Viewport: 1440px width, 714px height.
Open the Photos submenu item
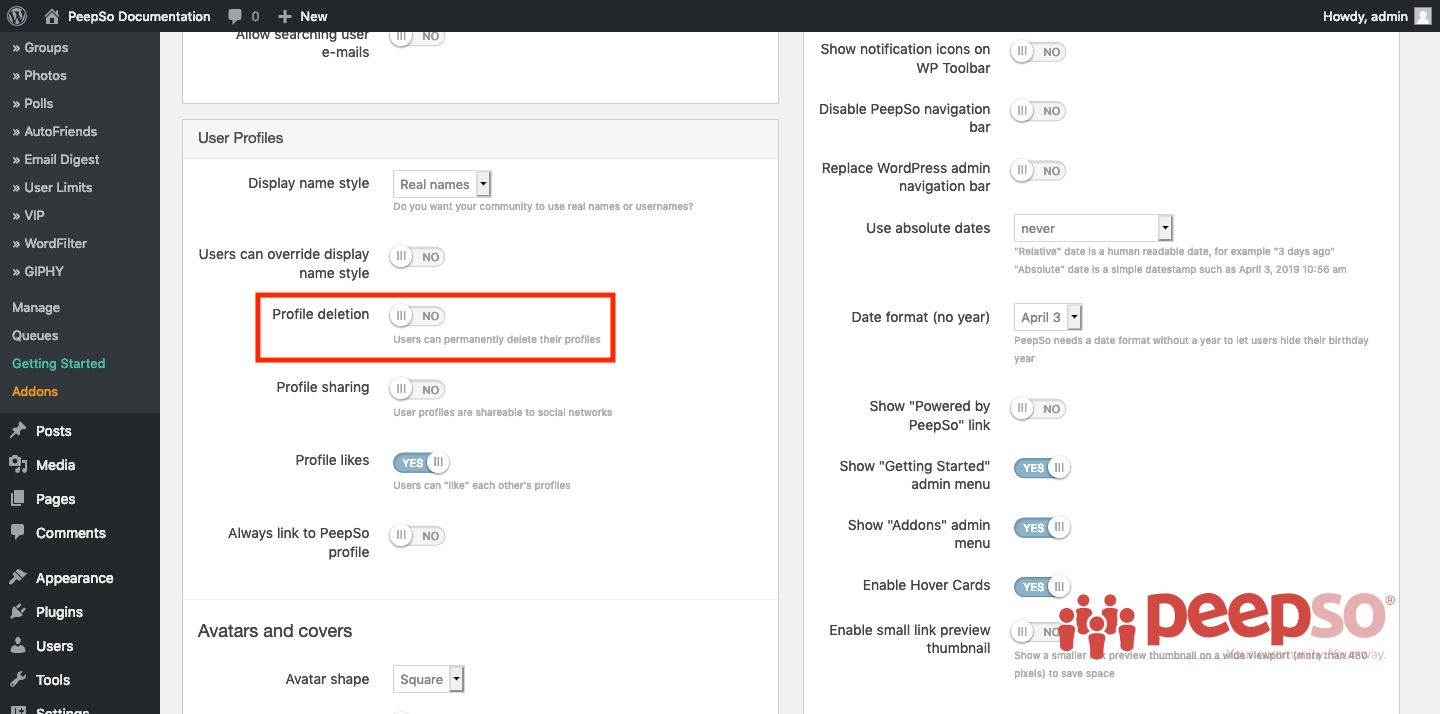[x=39, y=75]
